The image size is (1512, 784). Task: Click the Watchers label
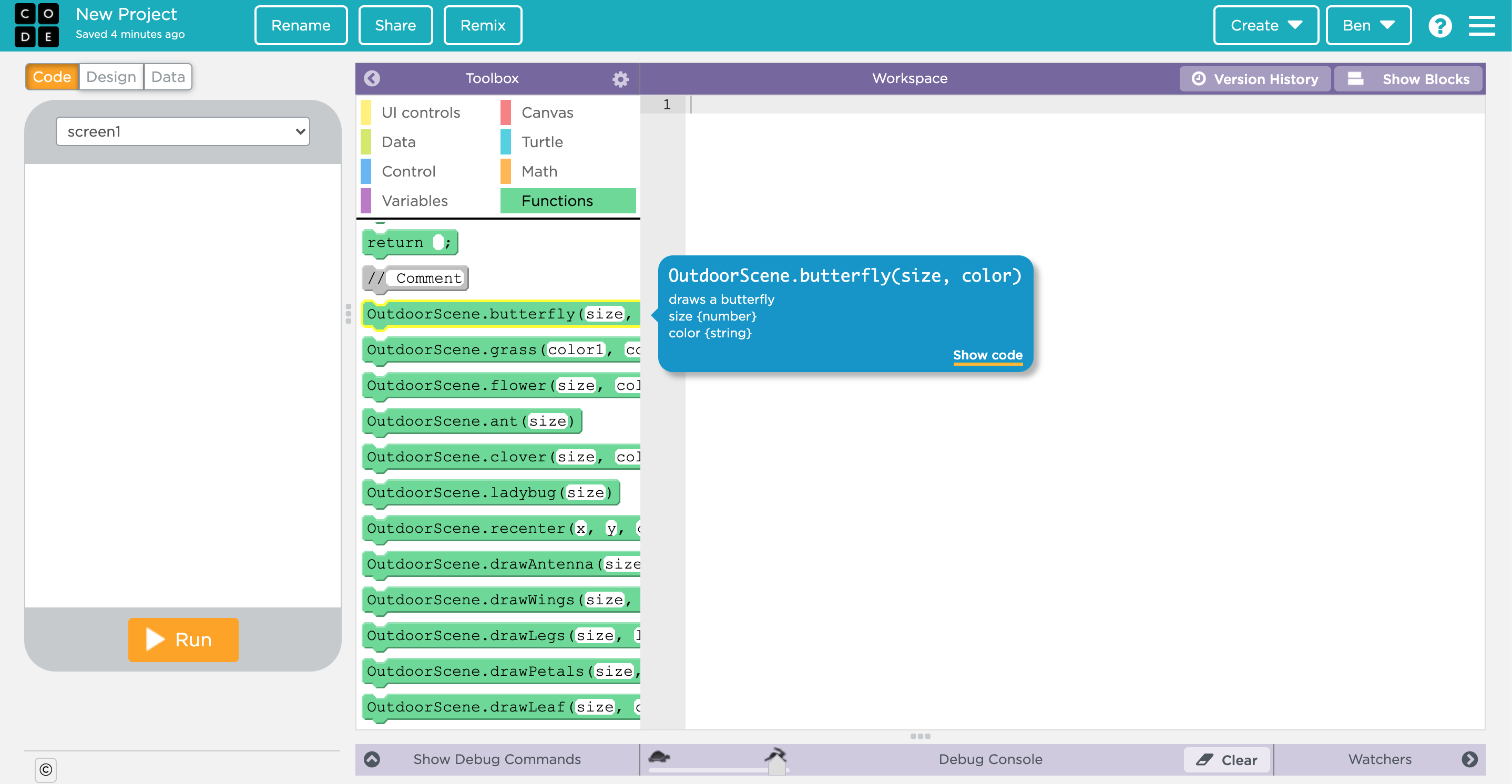click(x=1380, y=759)
